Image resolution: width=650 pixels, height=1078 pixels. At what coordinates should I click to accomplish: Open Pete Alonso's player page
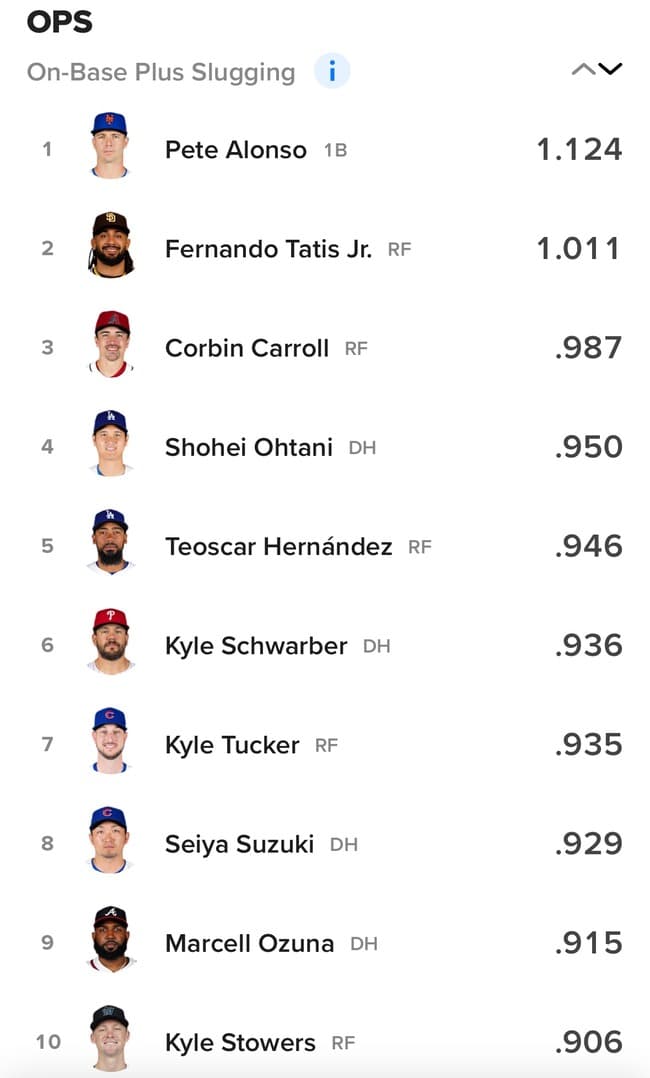(x=236, y=150)
